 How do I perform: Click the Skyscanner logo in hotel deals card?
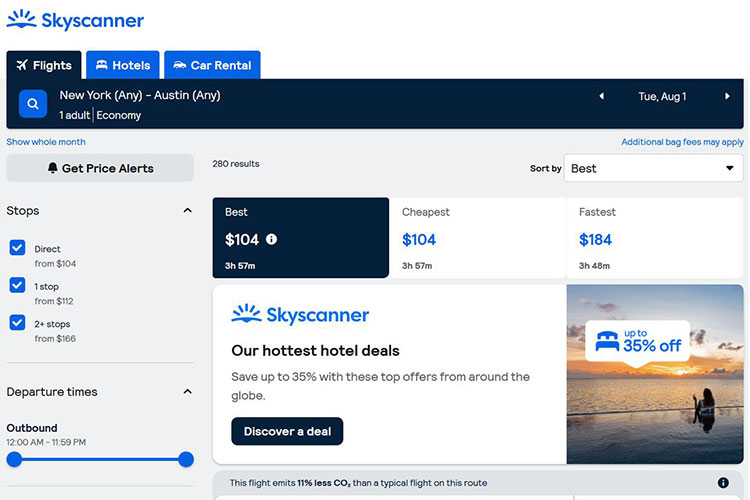300,314
